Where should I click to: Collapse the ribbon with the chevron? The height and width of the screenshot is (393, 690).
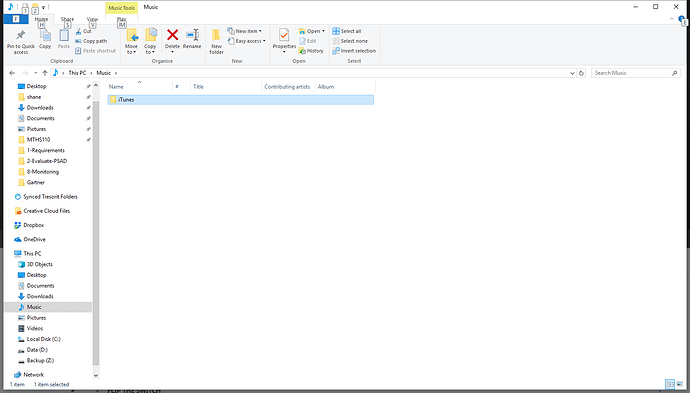(x=672, y=19)
